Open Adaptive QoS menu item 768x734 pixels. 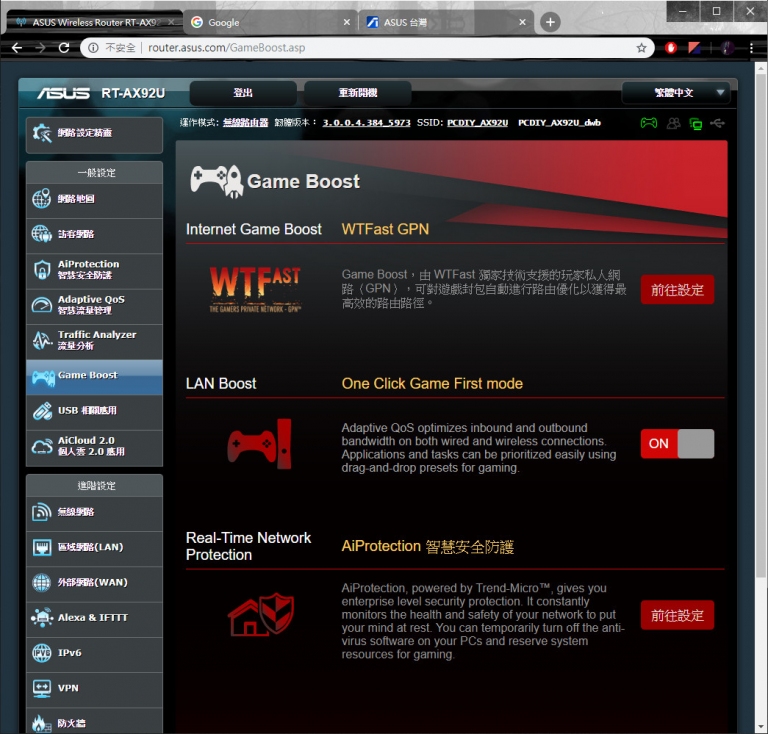click(95, 305)
